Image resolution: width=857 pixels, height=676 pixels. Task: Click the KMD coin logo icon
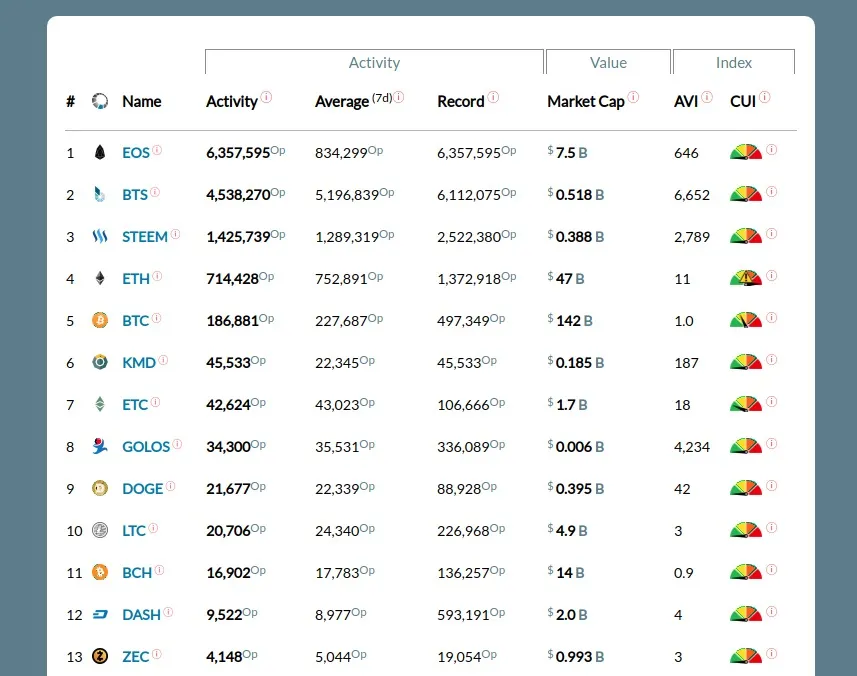(99, 362)
